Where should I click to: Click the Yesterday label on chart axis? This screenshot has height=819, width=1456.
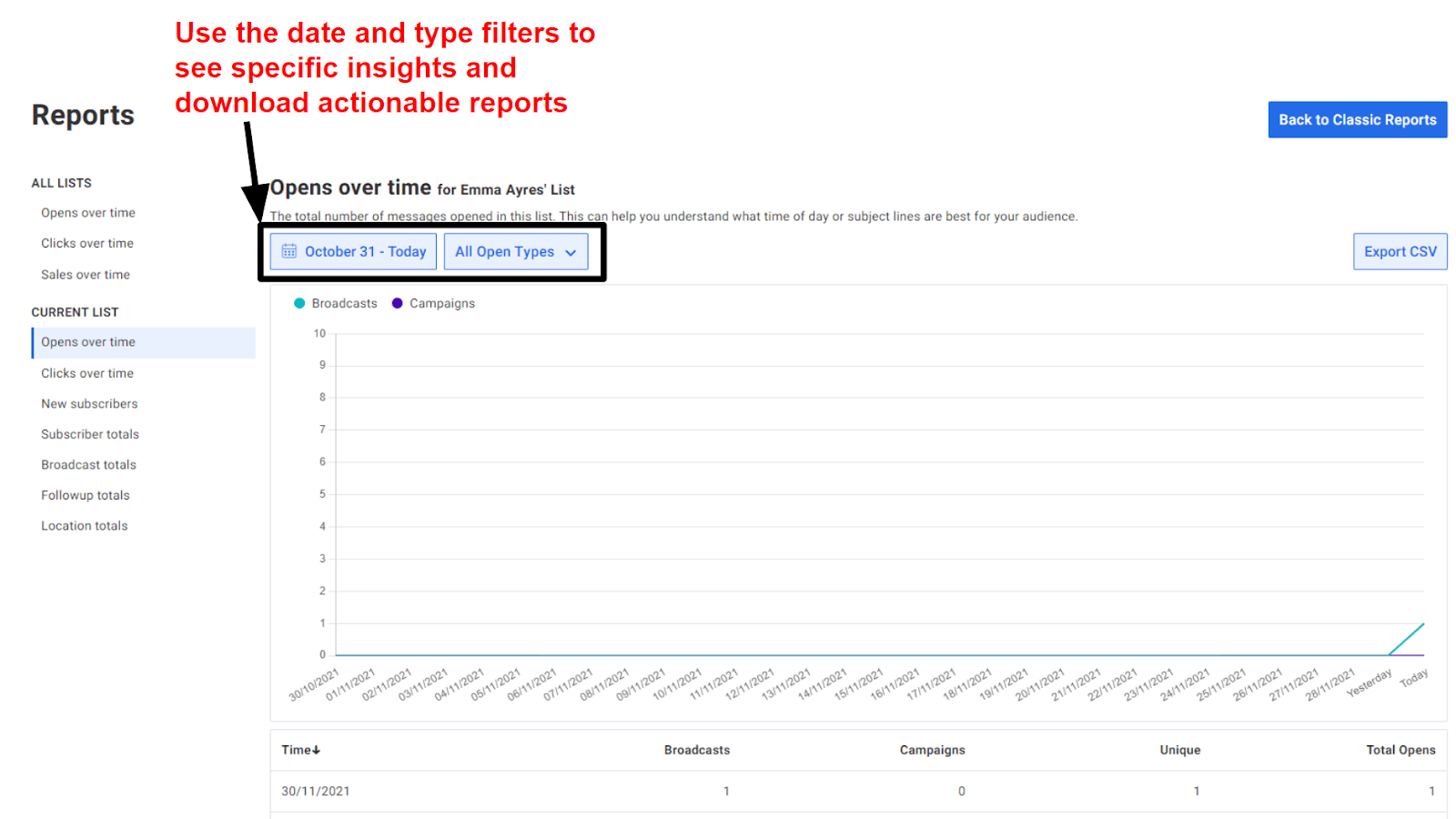[1370, 683]
